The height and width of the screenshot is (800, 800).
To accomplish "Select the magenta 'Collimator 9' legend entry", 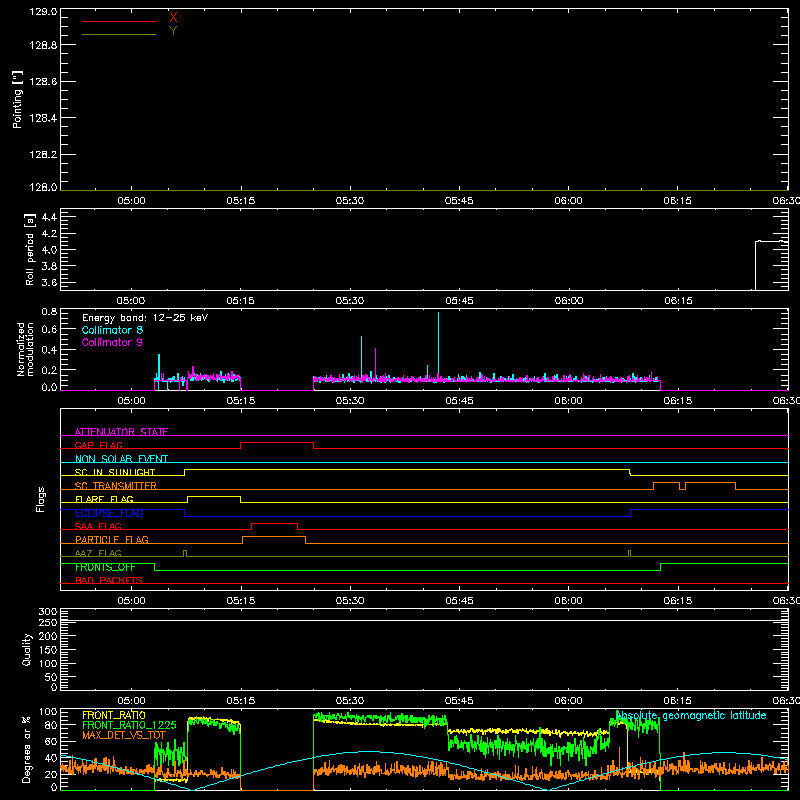I will [112, 342].
